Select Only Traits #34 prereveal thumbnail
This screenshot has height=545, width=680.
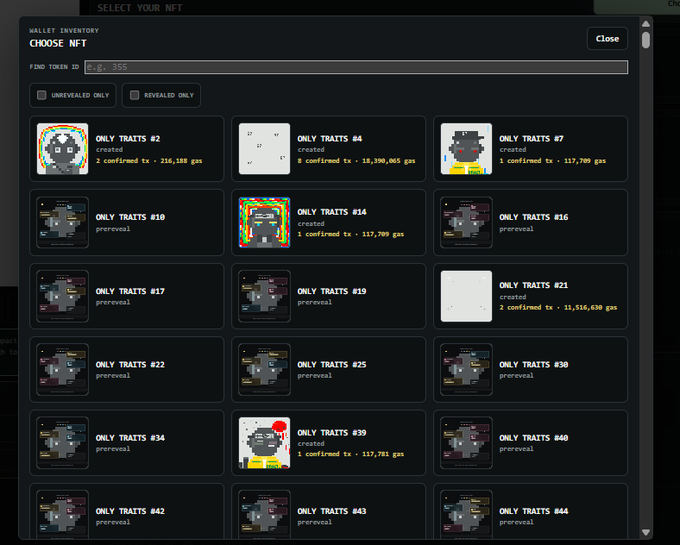62,443
